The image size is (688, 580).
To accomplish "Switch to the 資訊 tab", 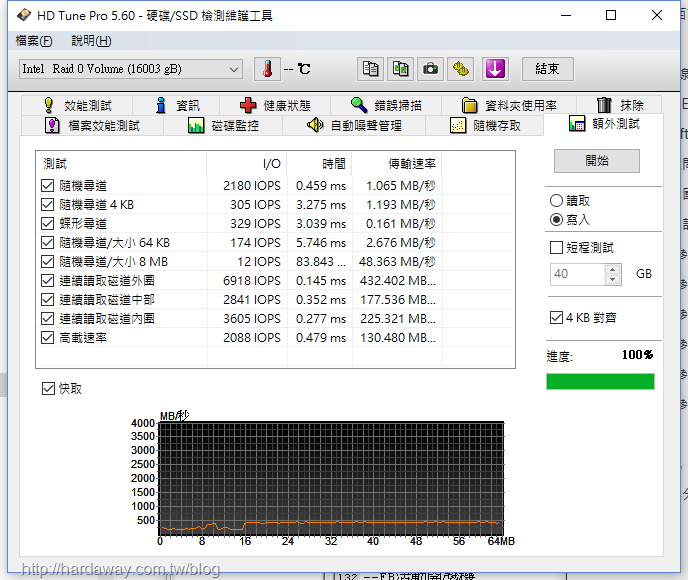I will [176, 105].
